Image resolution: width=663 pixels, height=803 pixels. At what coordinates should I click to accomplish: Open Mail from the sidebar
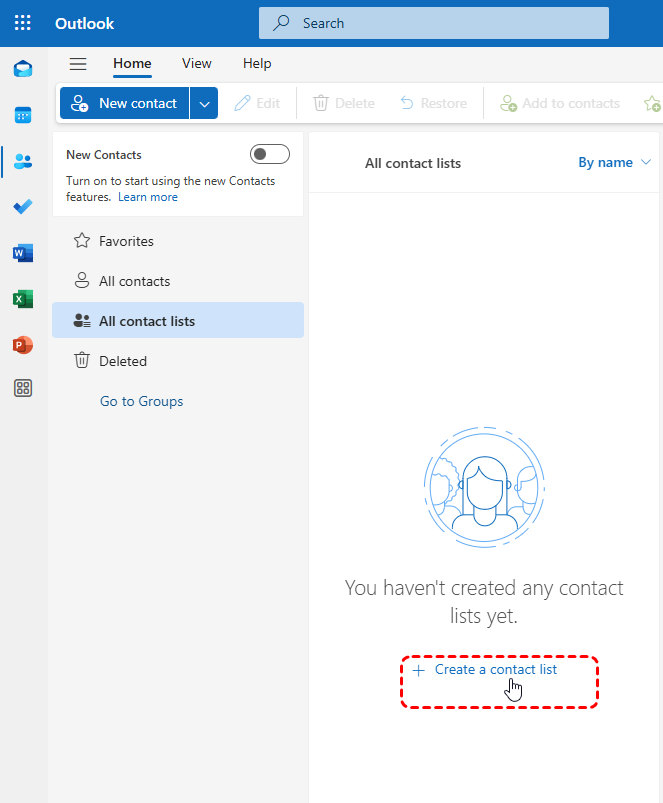[23, 69]
